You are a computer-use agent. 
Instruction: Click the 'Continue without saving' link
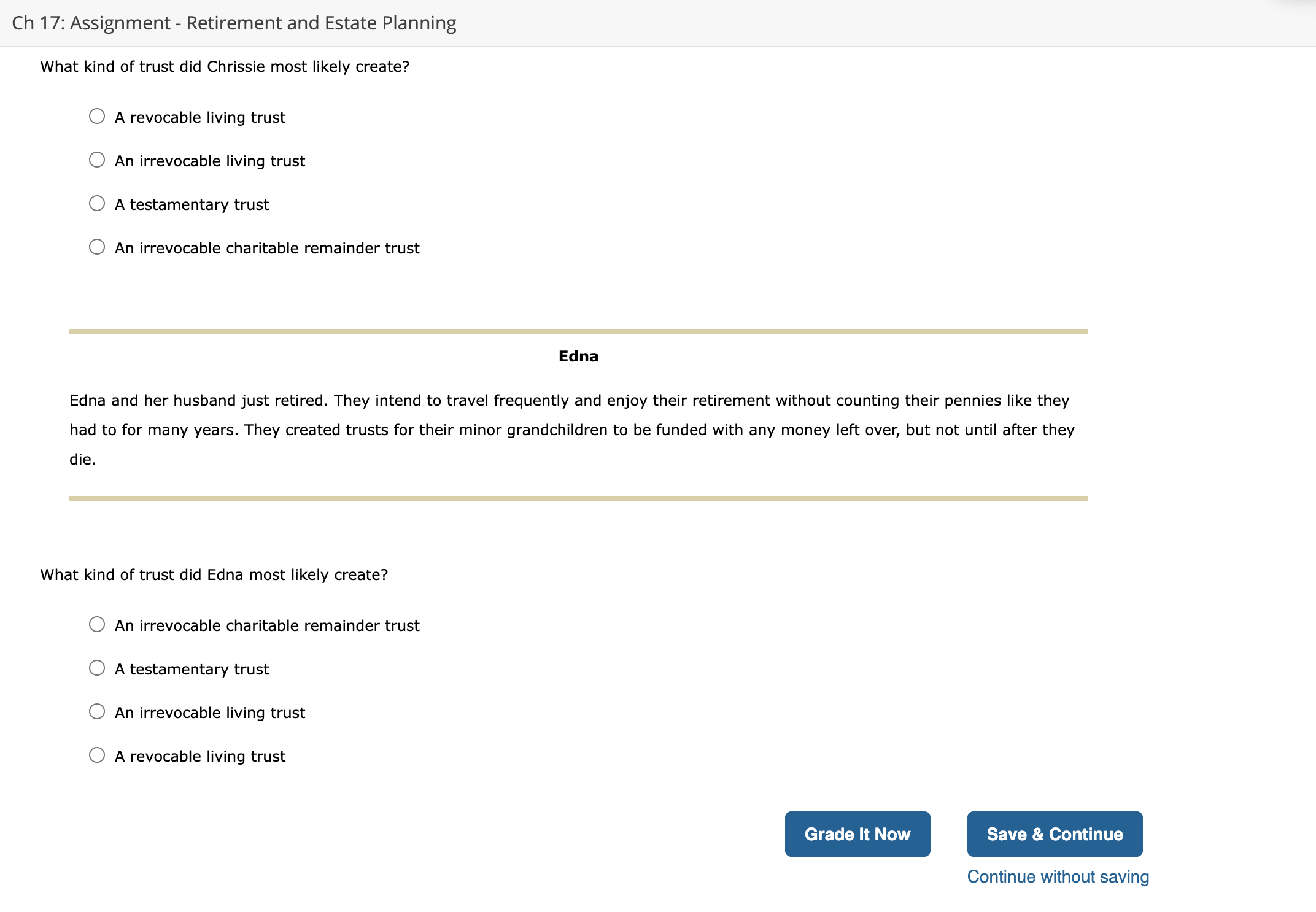click(x=1057, y=876)
